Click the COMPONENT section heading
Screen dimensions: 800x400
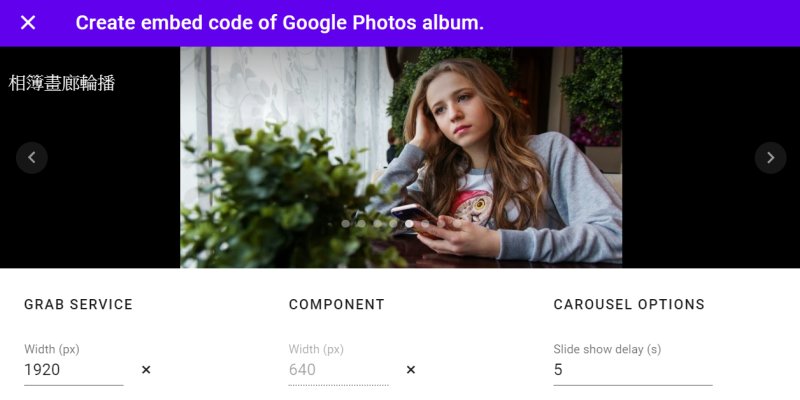[337, 305]
